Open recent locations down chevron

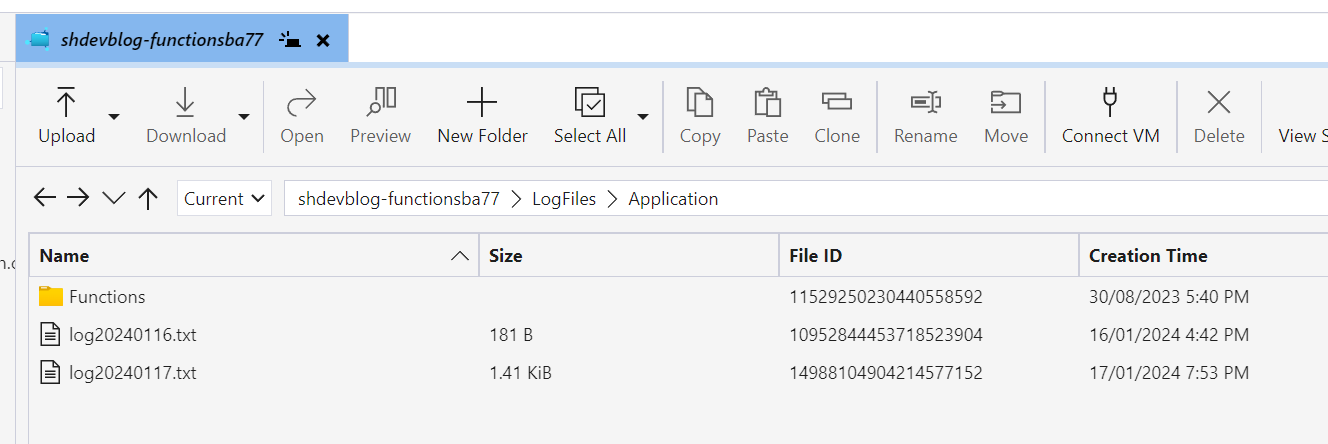tap(114, 198)
